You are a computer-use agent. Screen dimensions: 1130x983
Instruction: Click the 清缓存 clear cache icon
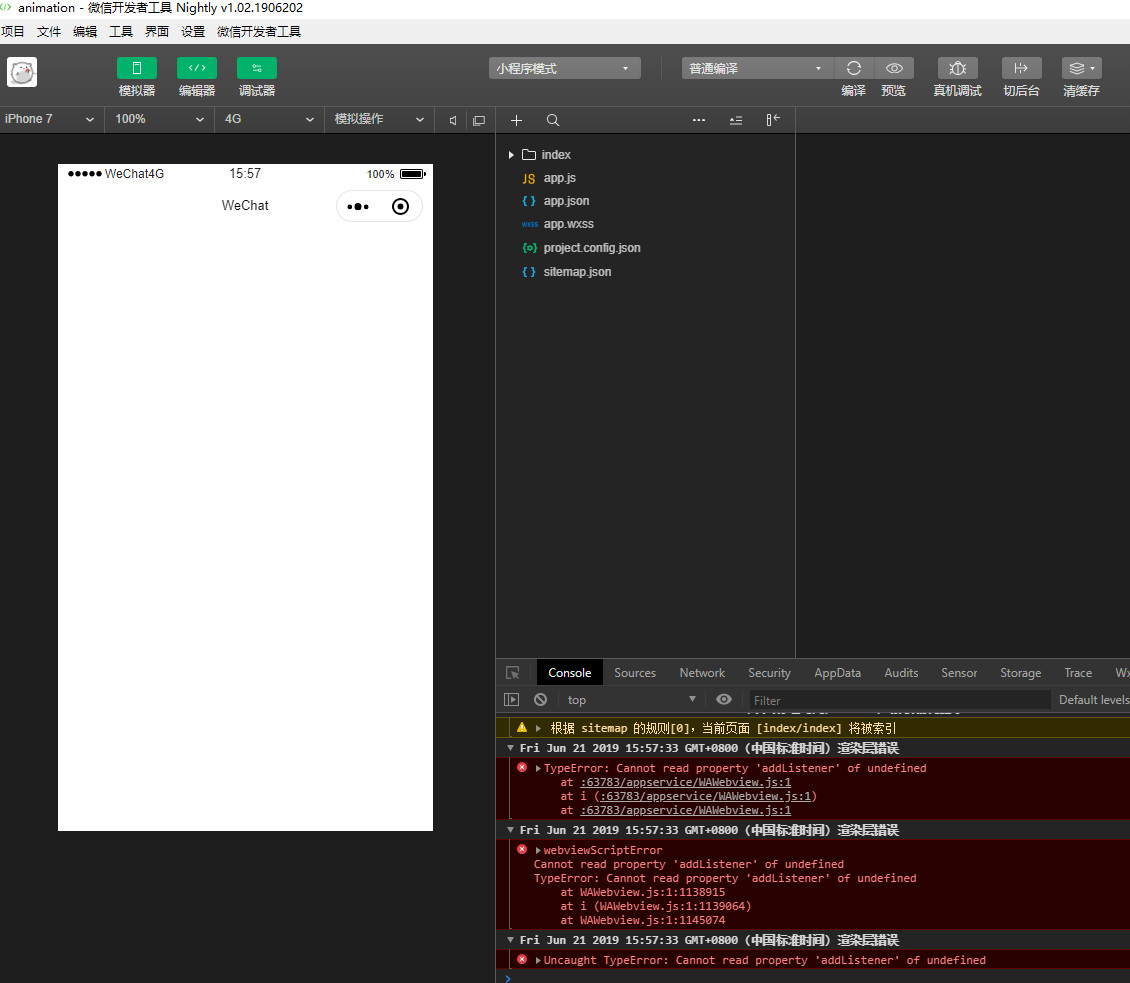[1081, 68]
